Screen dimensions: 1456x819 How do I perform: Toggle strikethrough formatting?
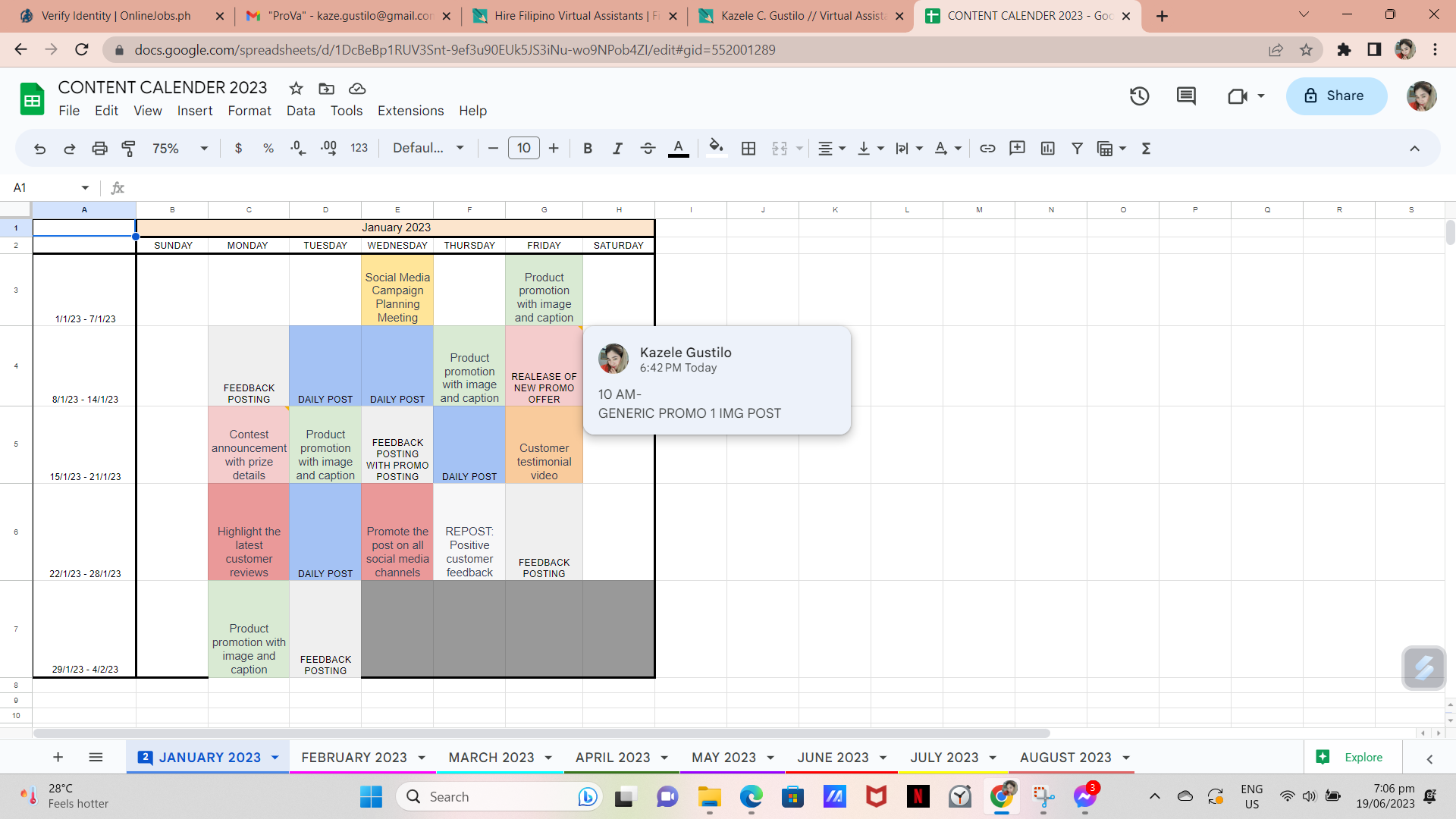click(648, 149)
